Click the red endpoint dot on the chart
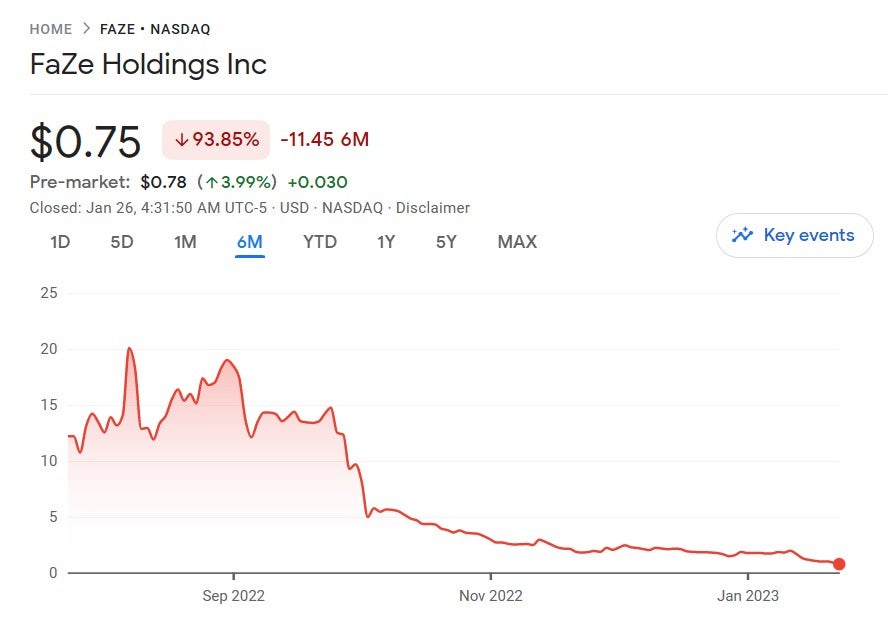Viewport: 888px width, 629px height. tap(839, 564)
